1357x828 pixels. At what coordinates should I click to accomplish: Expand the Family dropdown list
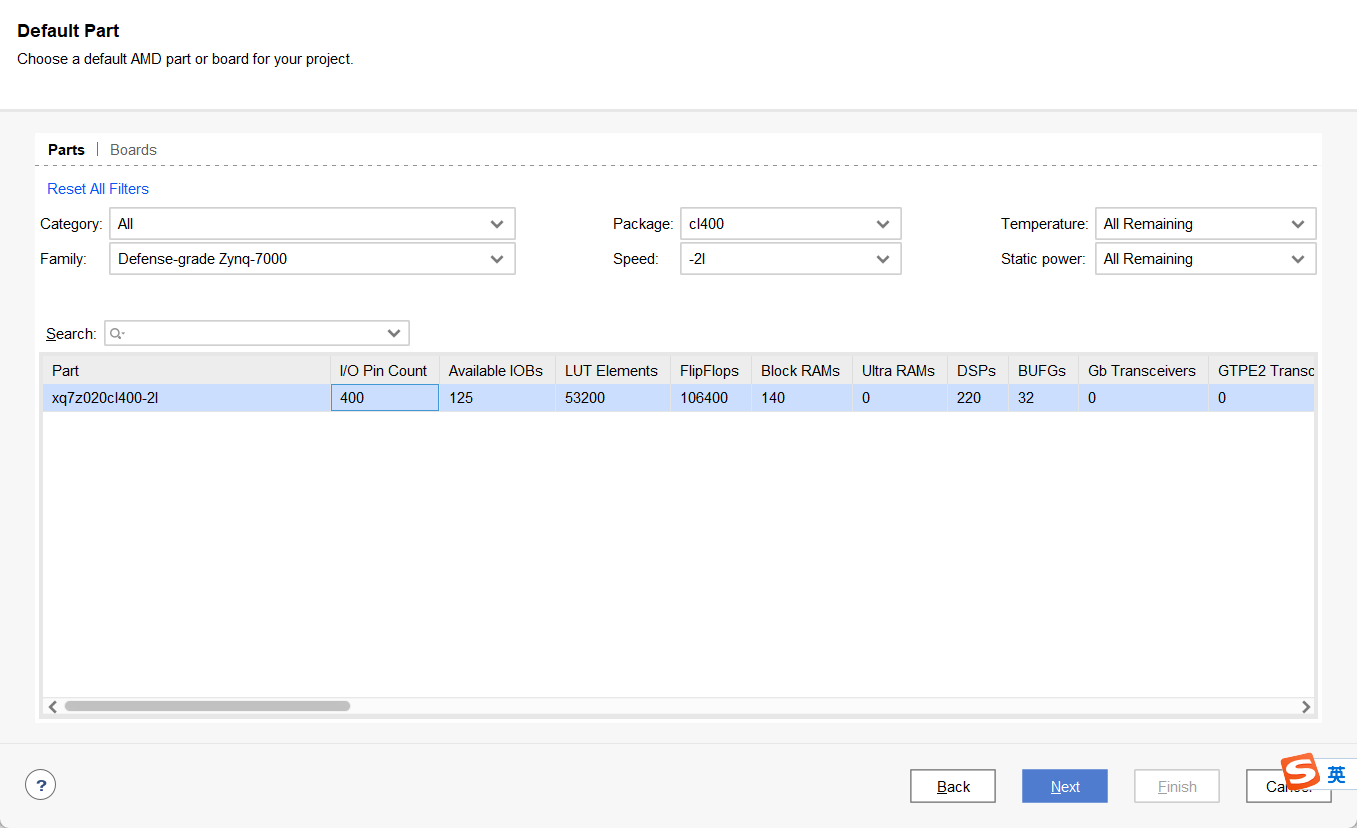pos(312,259)
